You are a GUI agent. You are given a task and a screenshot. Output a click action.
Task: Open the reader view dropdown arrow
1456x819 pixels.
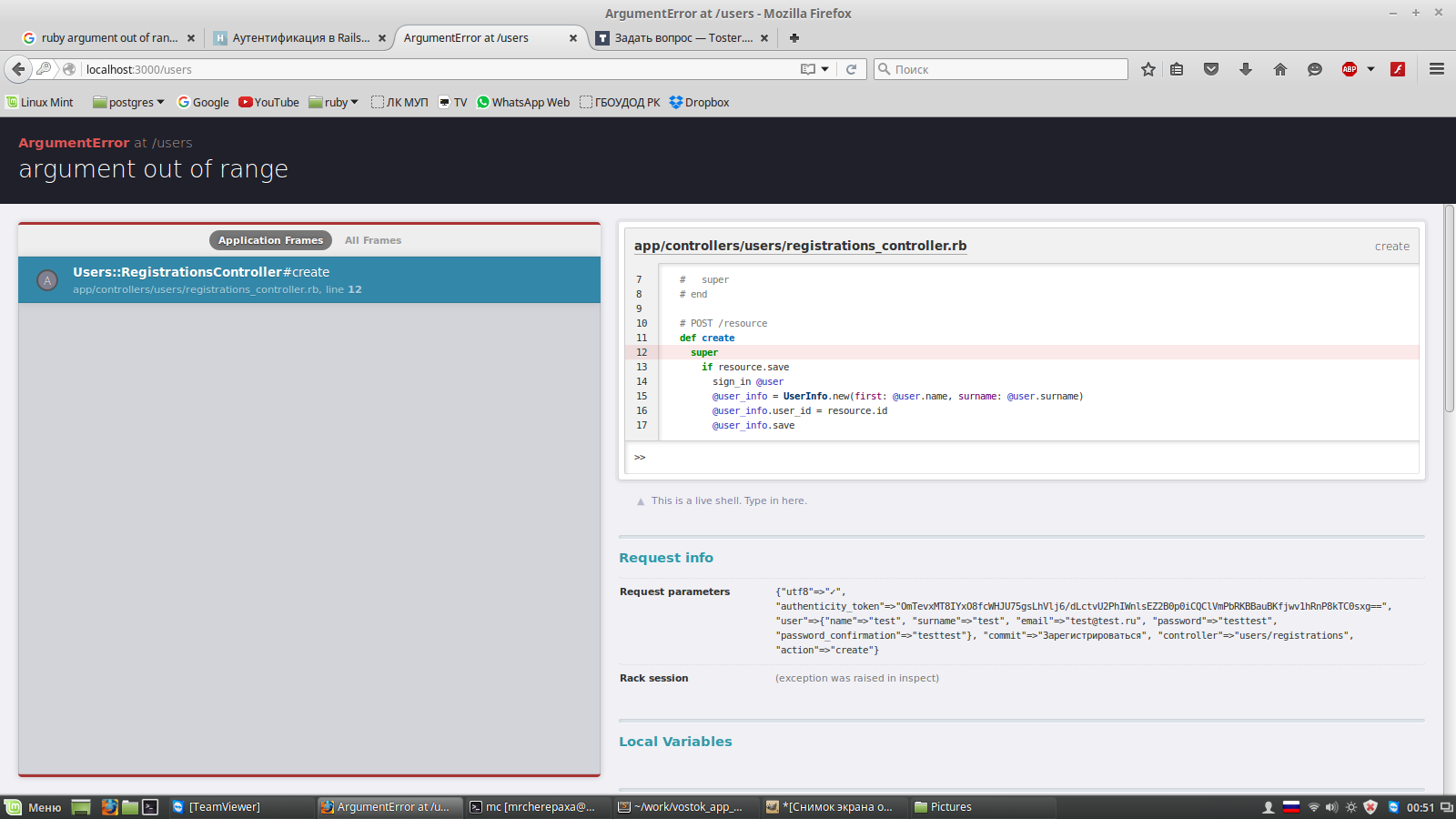click(825, 69)
